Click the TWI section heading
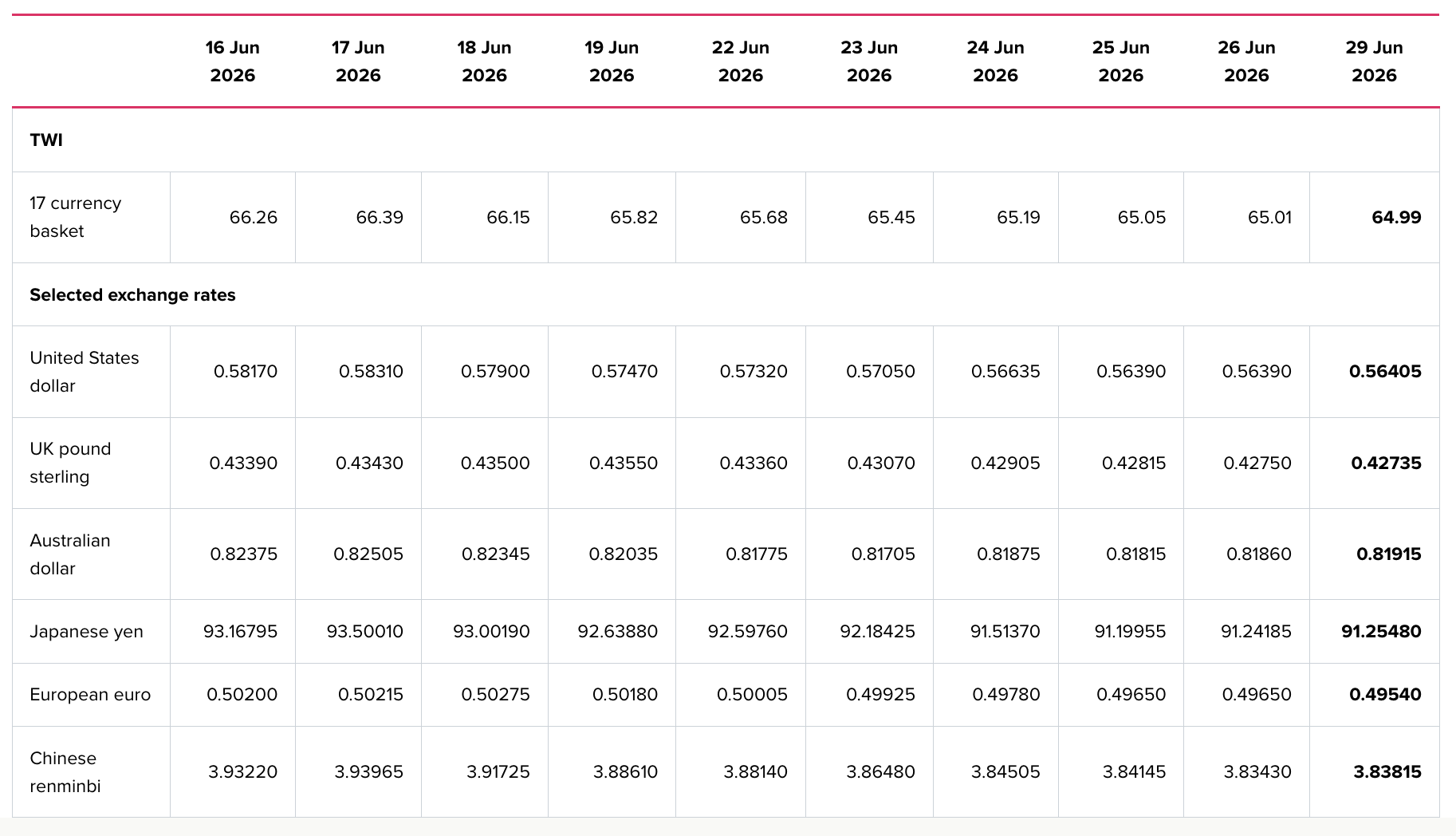The height and width of the screenshot is (836, 1456). tap(46, 140)
